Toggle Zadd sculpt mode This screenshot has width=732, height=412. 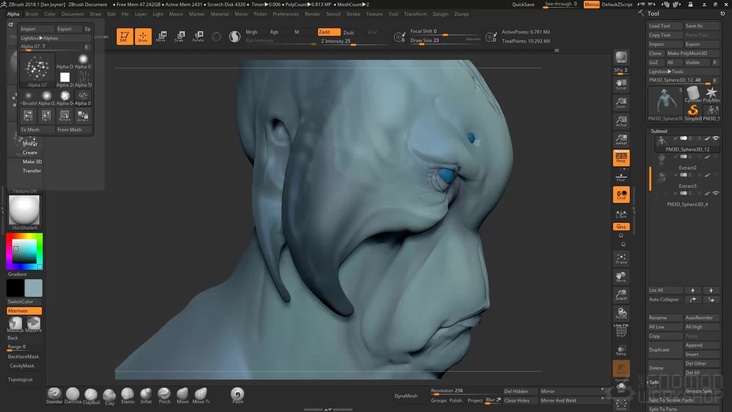[x=326, y=32]
